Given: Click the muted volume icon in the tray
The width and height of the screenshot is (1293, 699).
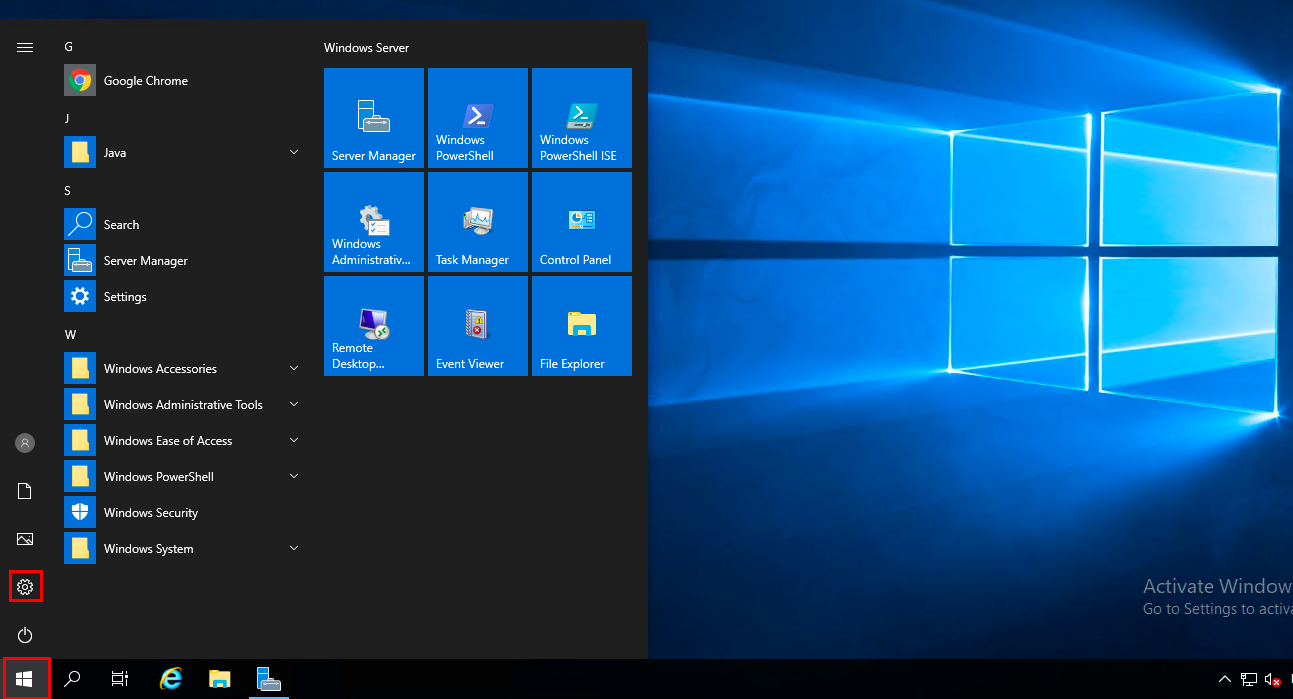Looking at the screenshot, I should point(1273,680).
